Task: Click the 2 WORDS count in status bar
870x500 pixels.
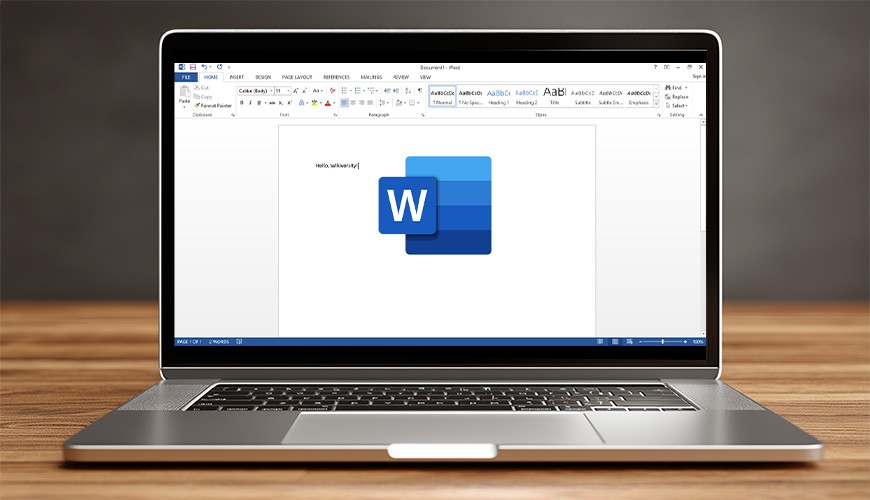Action: click(219, 342)
